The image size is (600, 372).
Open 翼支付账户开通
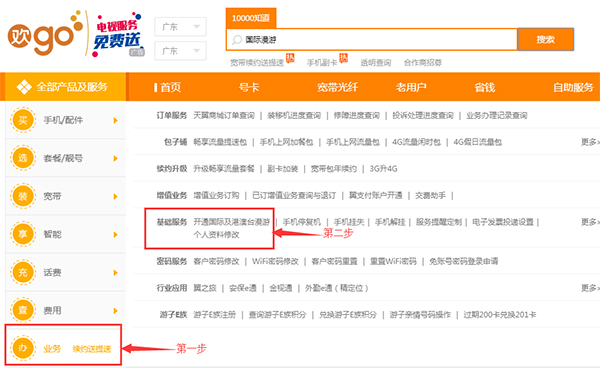tap(375, 195)
